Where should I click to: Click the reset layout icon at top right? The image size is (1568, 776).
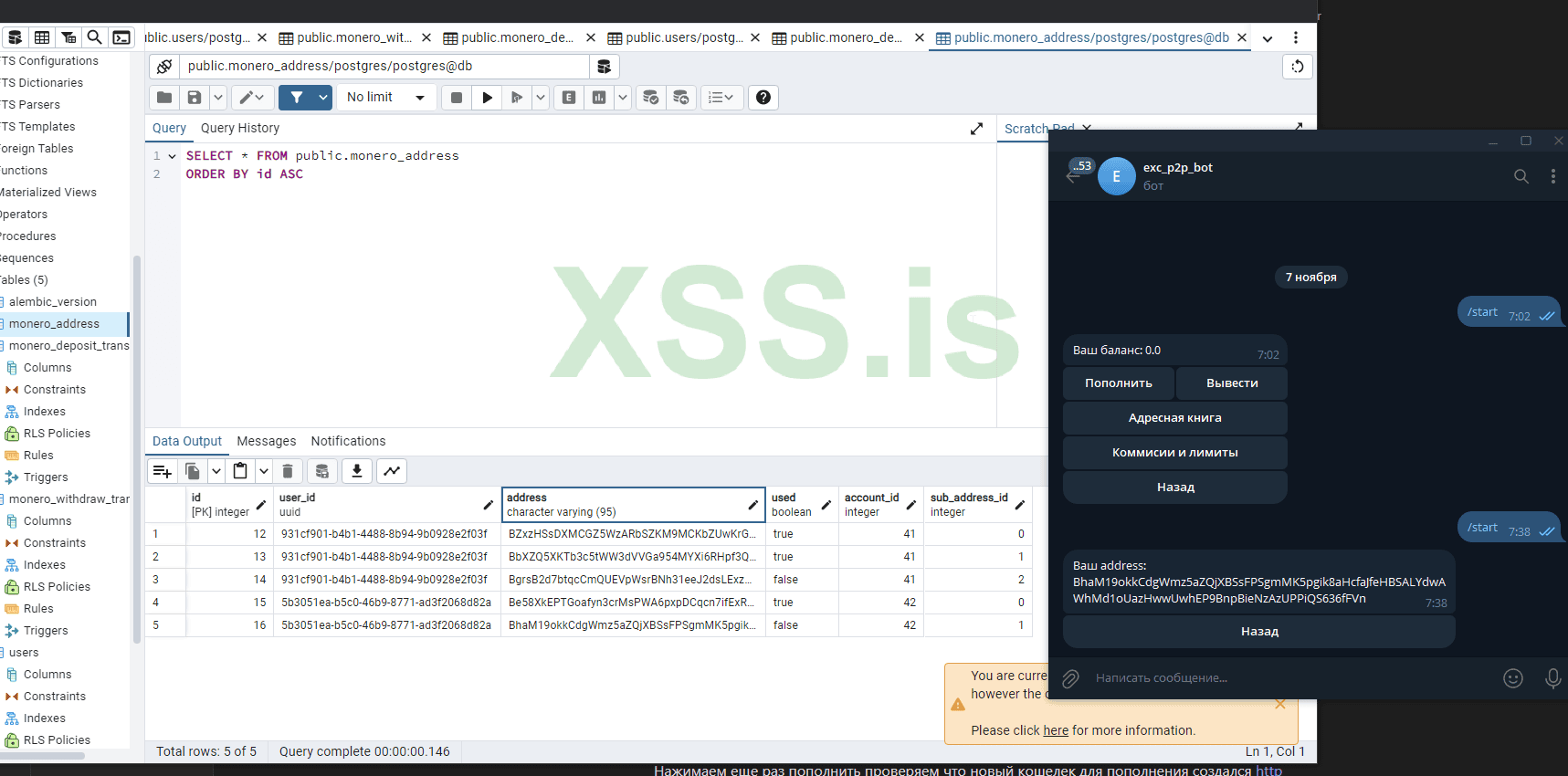(x=1298, y=67)
